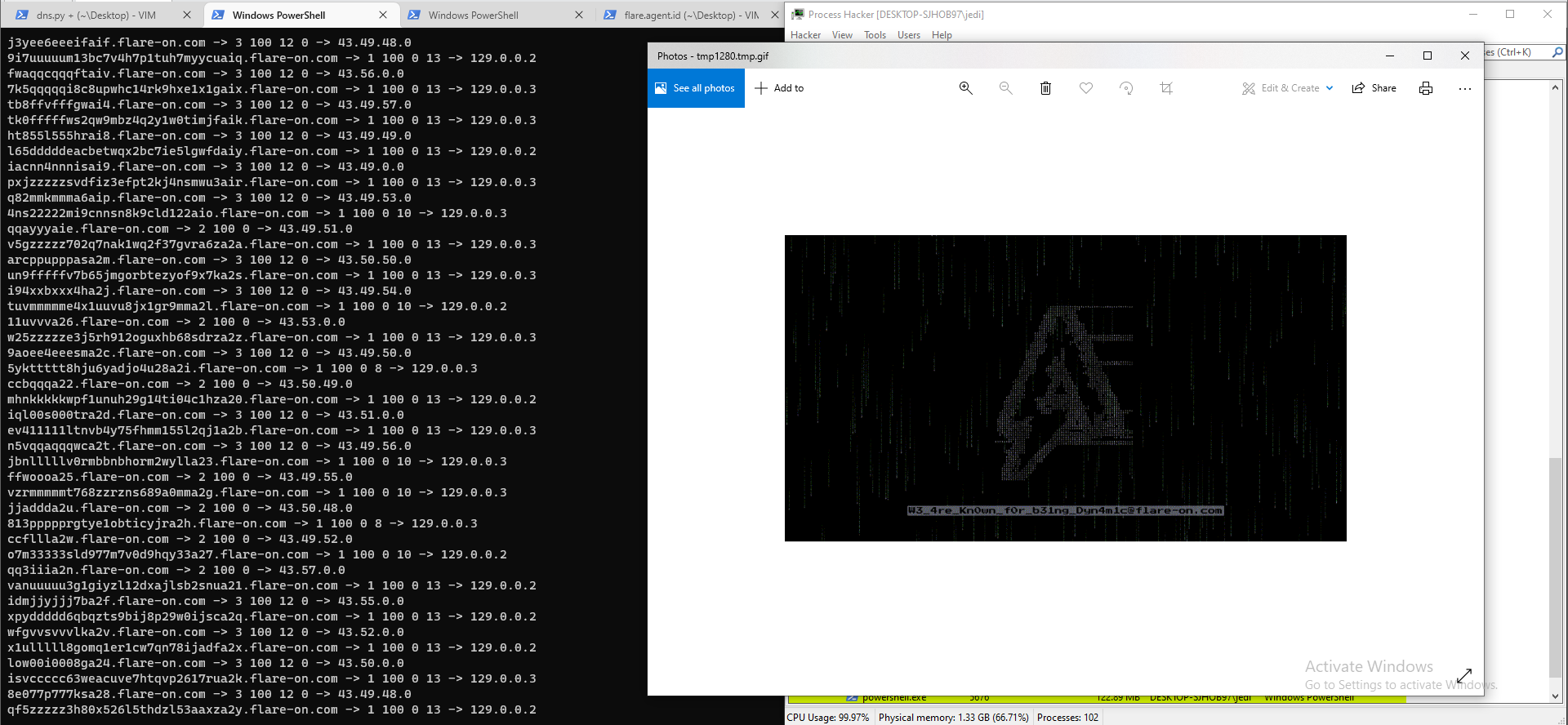Maximize the Photos window

coord(1428,56)
